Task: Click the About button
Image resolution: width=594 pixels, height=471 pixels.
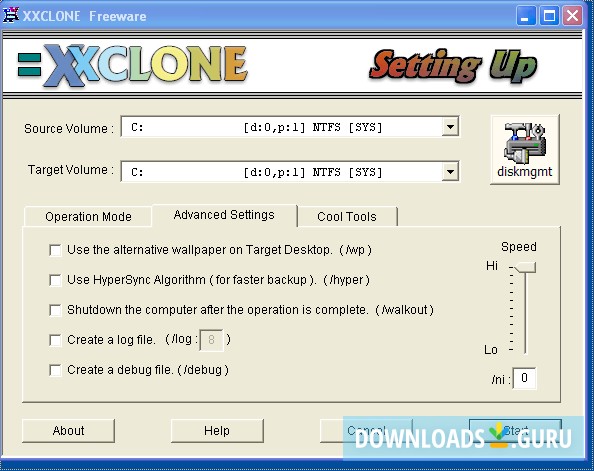Action: [69, 430]
